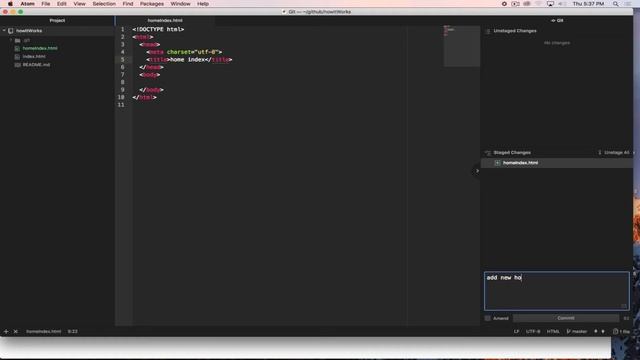Open the View menu
The height and width of the screenshot is (360, 640).
click(79, 4)
